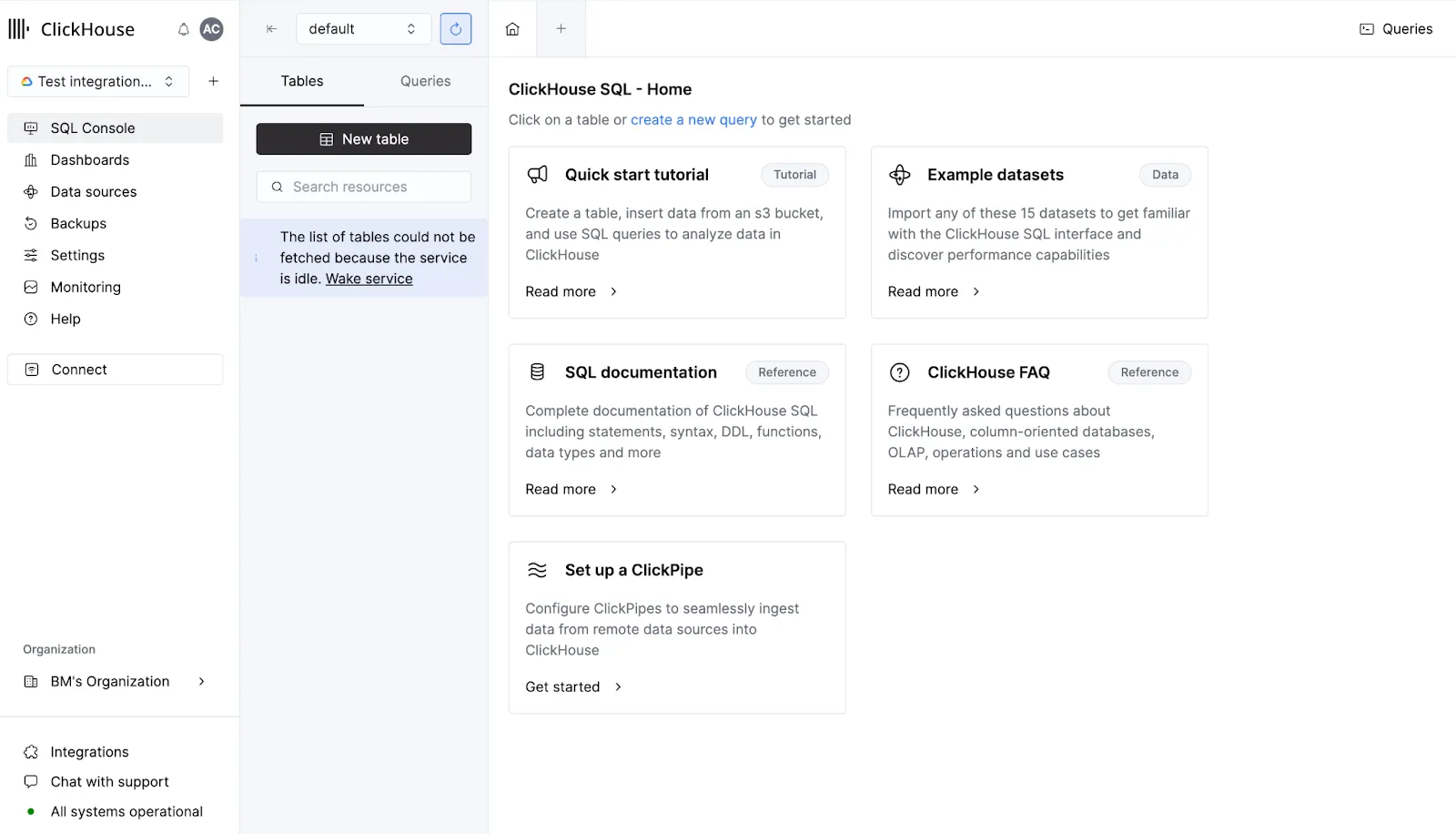Viewport: 1456px width, 834px height.
Task: Open the default database dropdown
Action: click(x=363, y=29)
